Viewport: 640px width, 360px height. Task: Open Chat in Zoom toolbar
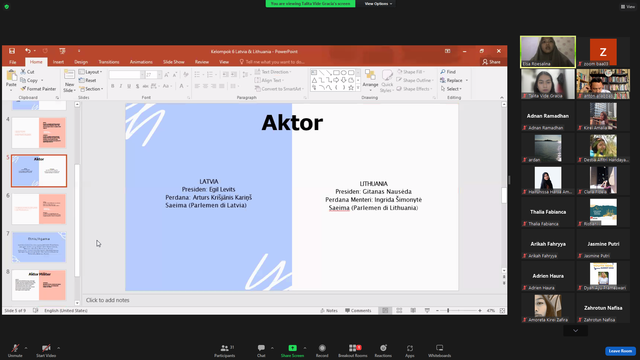click(x=261, y=350)
